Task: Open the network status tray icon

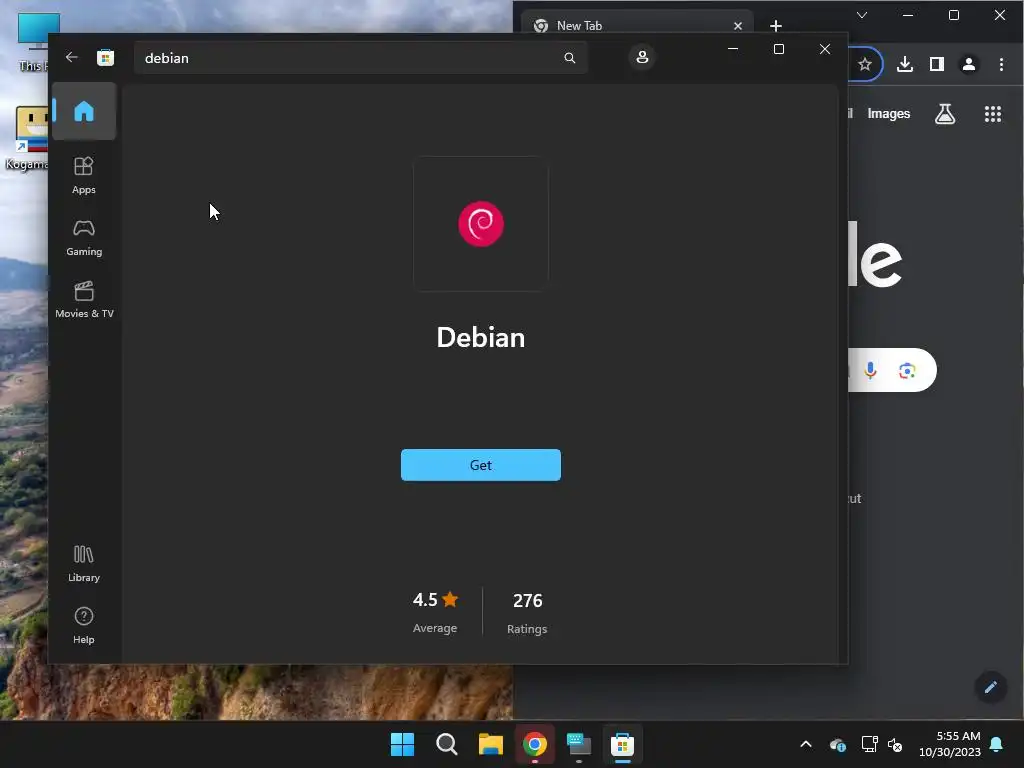Action: pos(869,744)
